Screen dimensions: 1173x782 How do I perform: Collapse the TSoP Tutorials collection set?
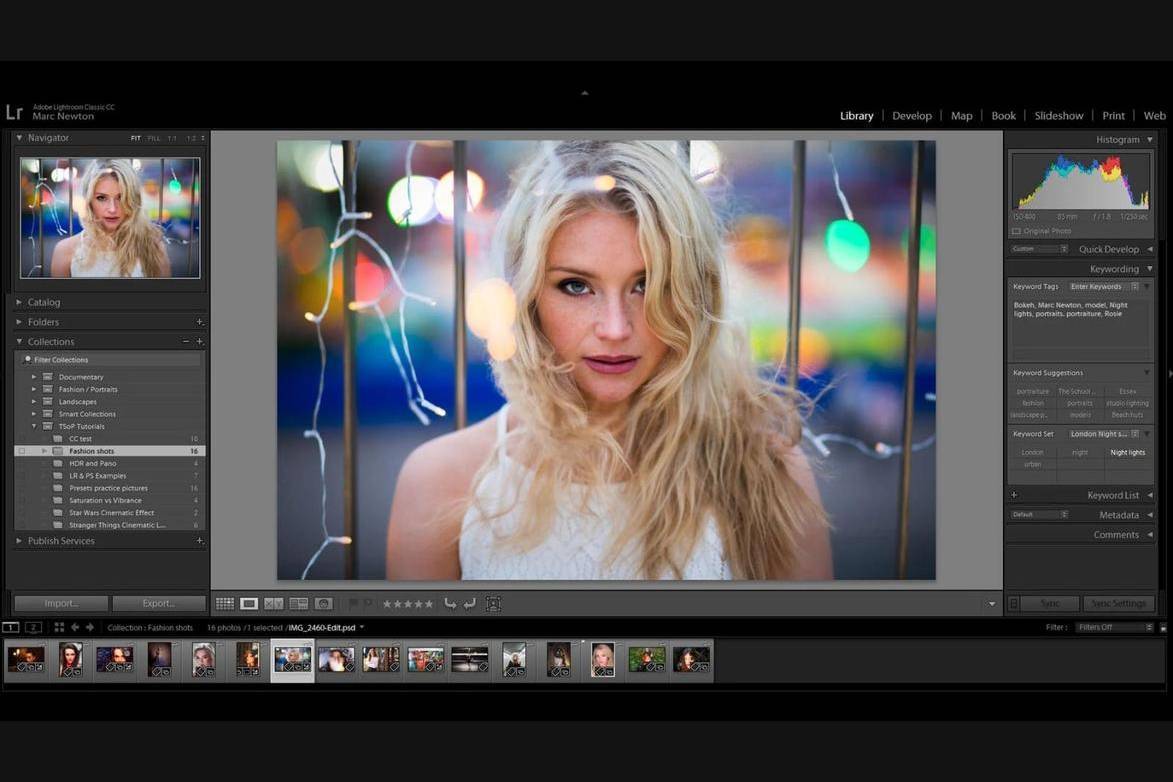coord(34,427)
